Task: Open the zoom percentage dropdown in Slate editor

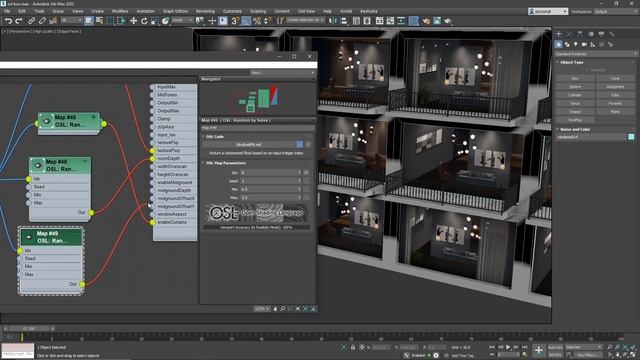Action: tap(262, 309)
